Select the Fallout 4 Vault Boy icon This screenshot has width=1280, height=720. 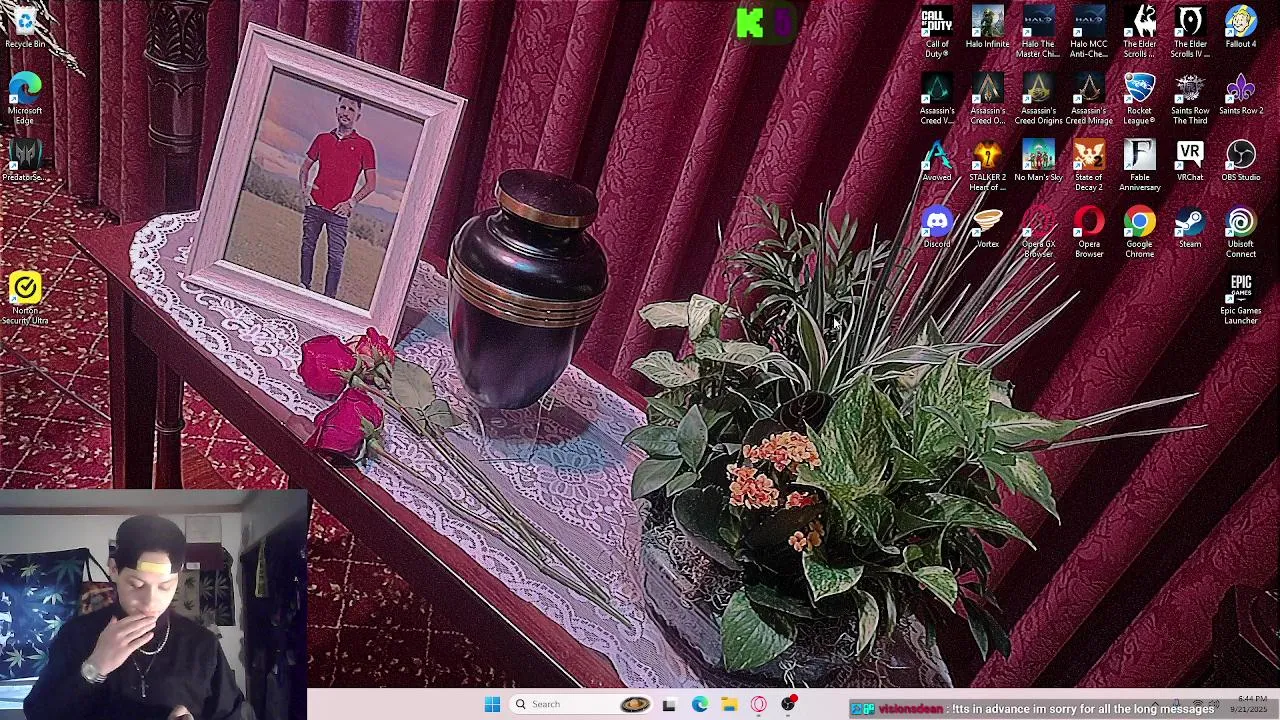[x=1241, y=28]
